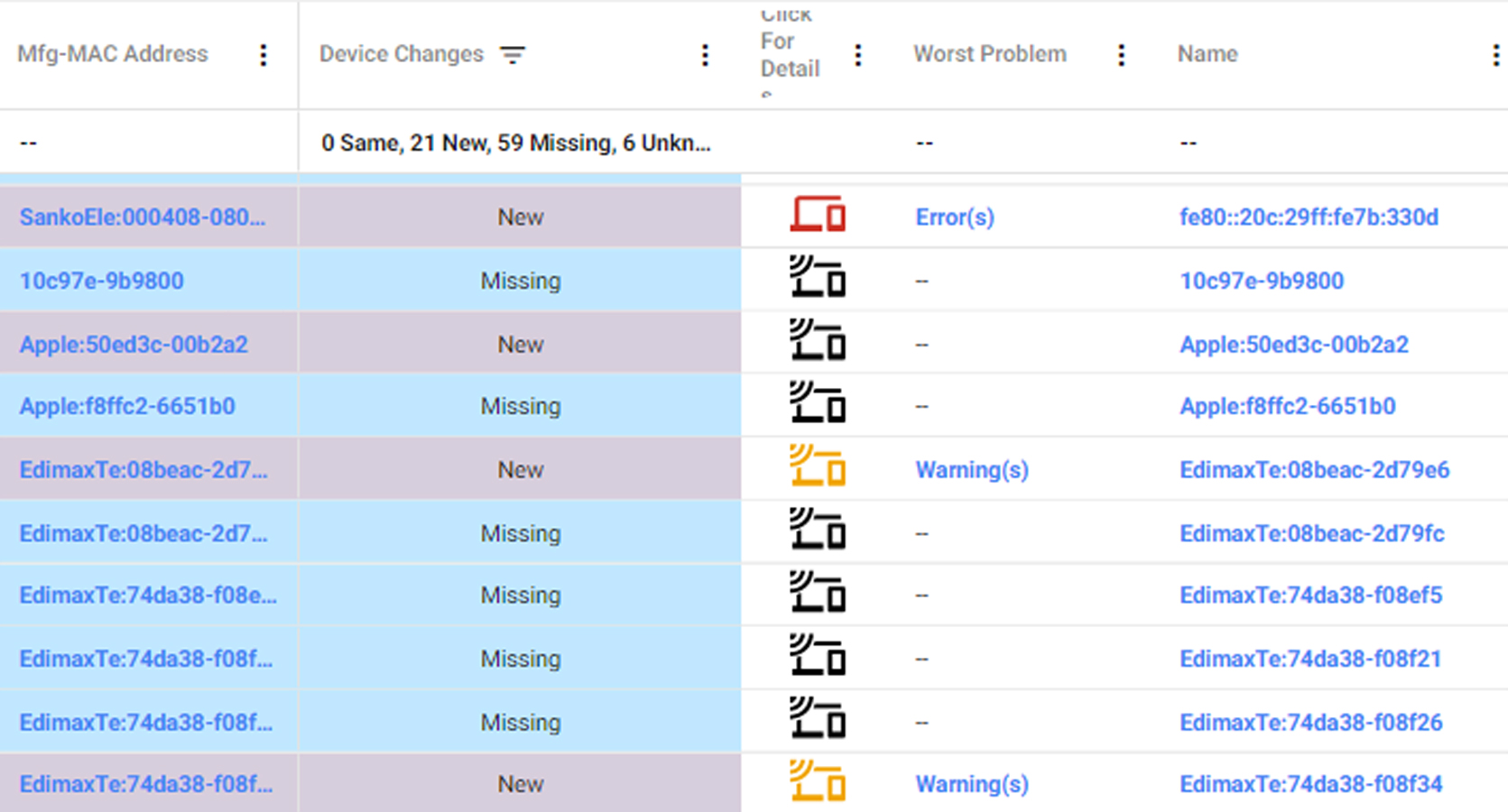Open Click For Details column menu
Viewport: 1508px width, 812px height.
[857, 55]
